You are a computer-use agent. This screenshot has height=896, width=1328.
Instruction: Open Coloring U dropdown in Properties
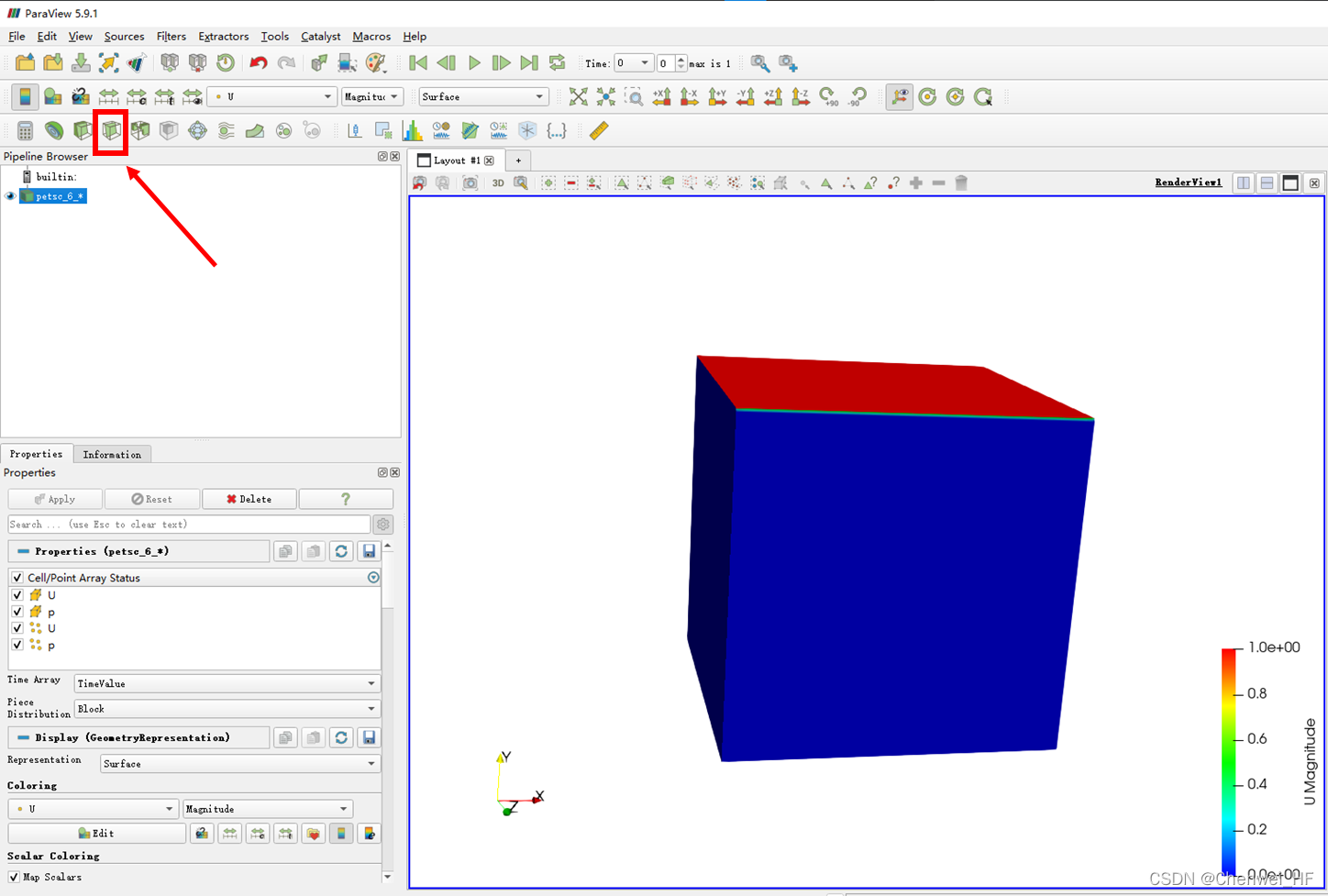[93, 809]
